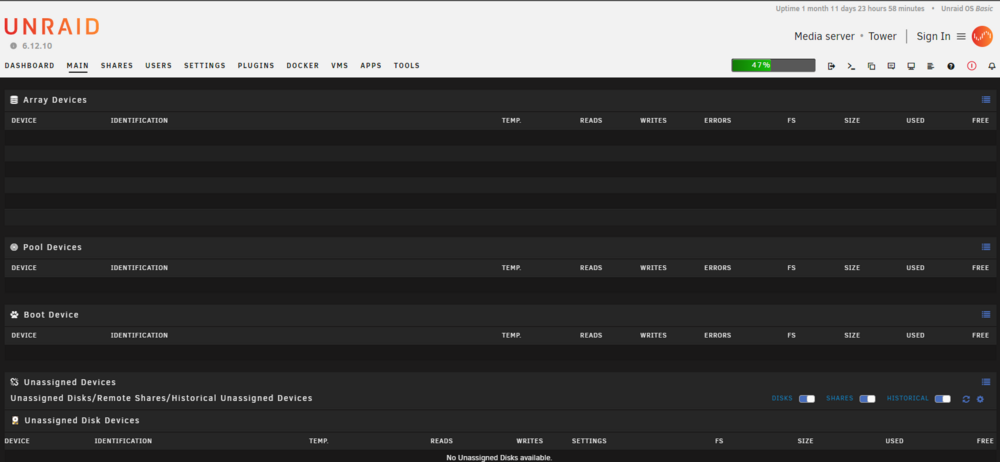
Task: Open the system log icon
Action: tap(930, 66)
